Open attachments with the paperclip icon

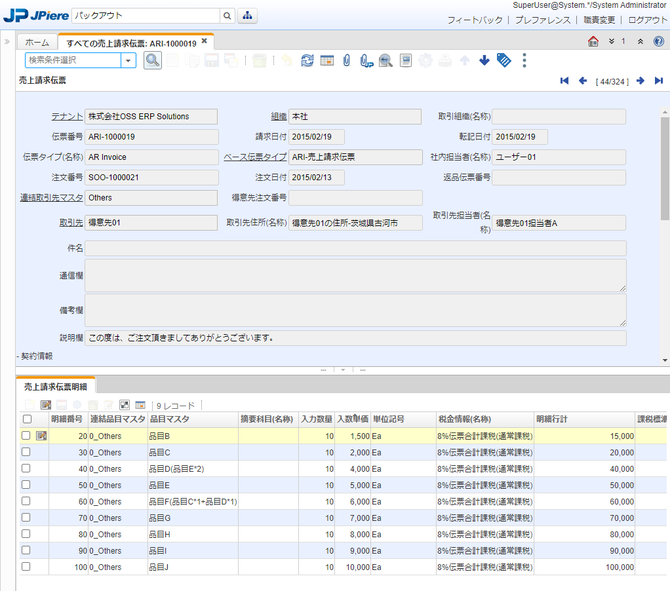(x=347, y=60)
